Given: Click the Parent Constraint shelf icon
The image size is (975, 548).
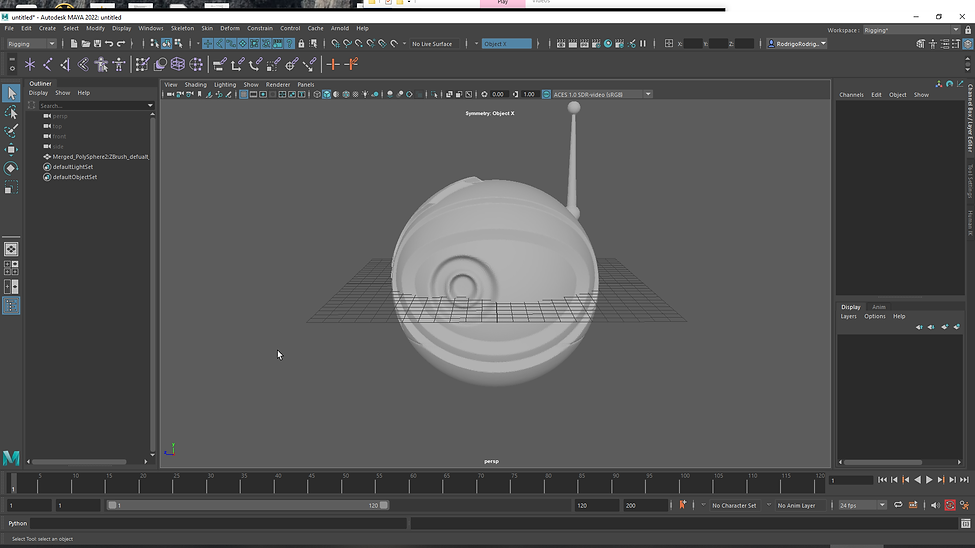Looking at the screenshot, I should click(x=219, y=64).
